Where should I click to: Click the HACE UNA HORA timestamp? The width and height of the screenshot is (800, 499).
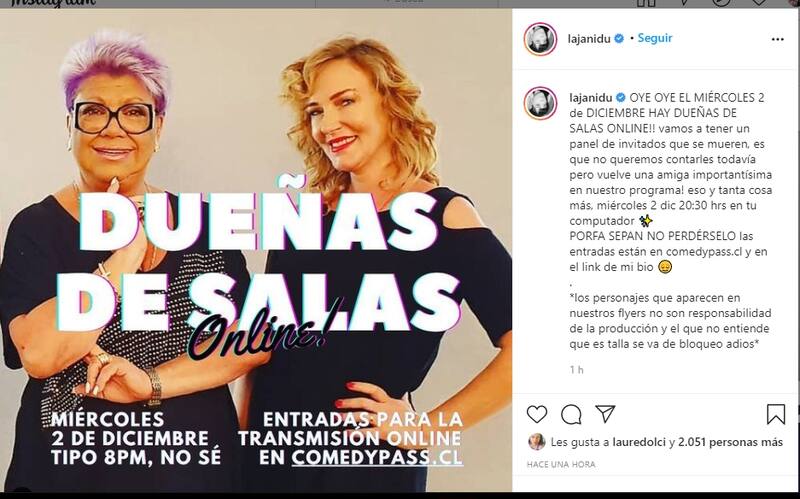pyautogui.click(x=561, y=464)
